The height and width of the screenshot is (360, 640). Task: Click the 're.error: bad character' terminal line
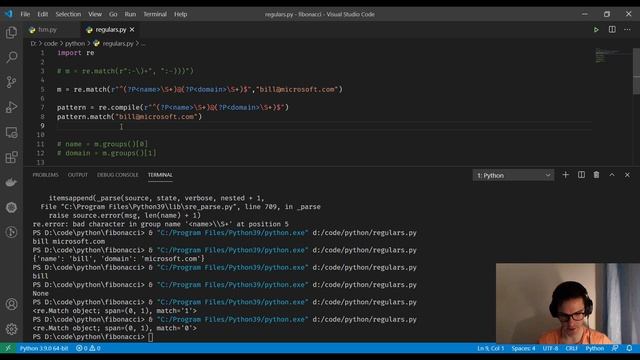(160, 224)
